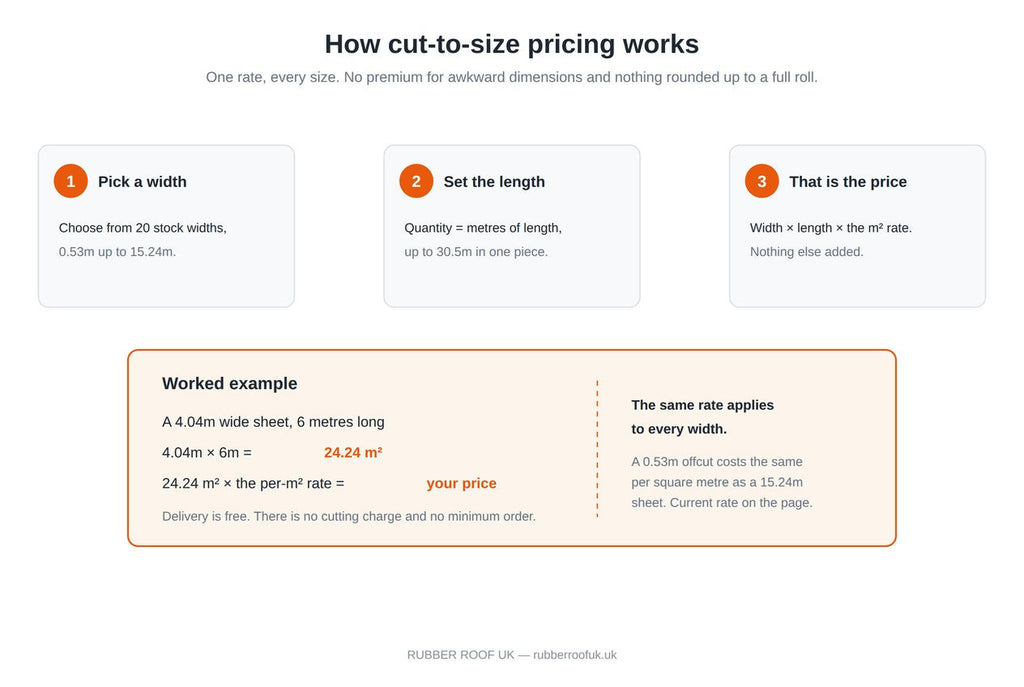Click 'The same rate applies to every width' heading
1024x687 pixels.
(x=702, y=417)
